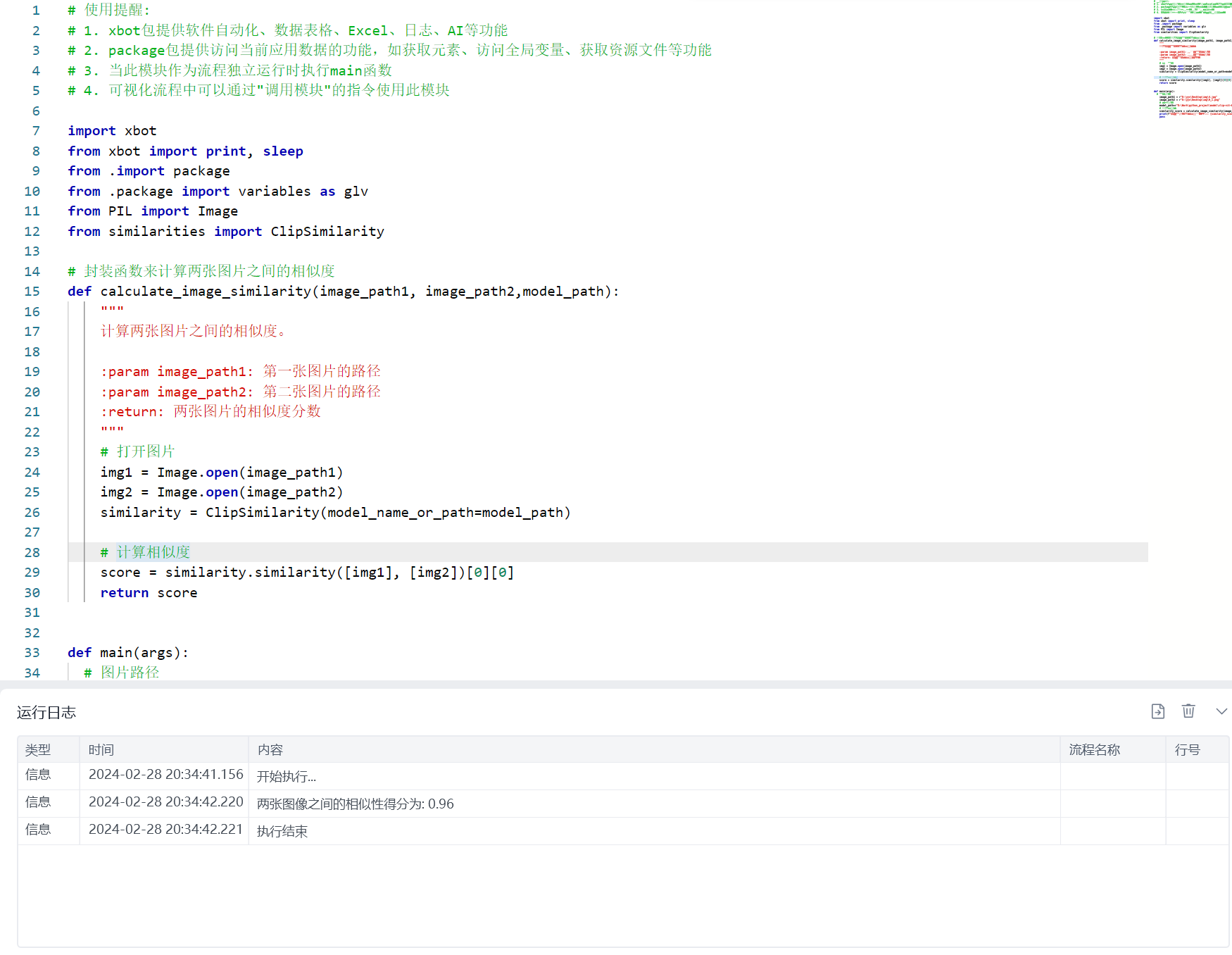Click the highlighted 计算相似度 comment line
The width and height of the screenshot is (1232, 955).
(x=153, y=552)
